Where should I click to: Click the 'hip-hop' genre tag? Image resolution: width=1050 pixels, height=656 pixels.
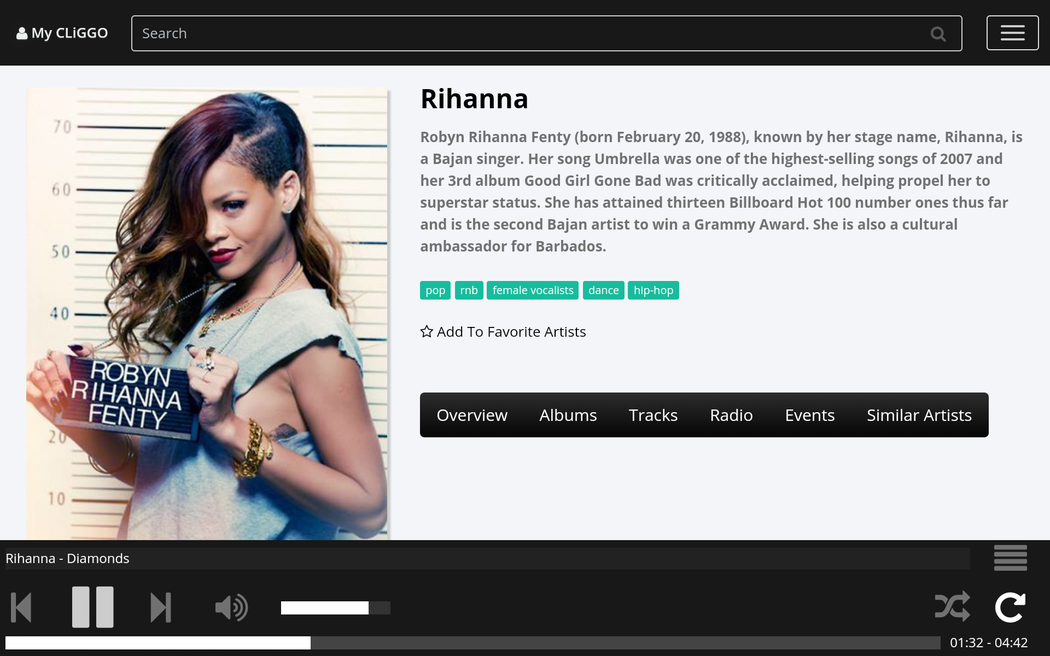coord(653,290)
